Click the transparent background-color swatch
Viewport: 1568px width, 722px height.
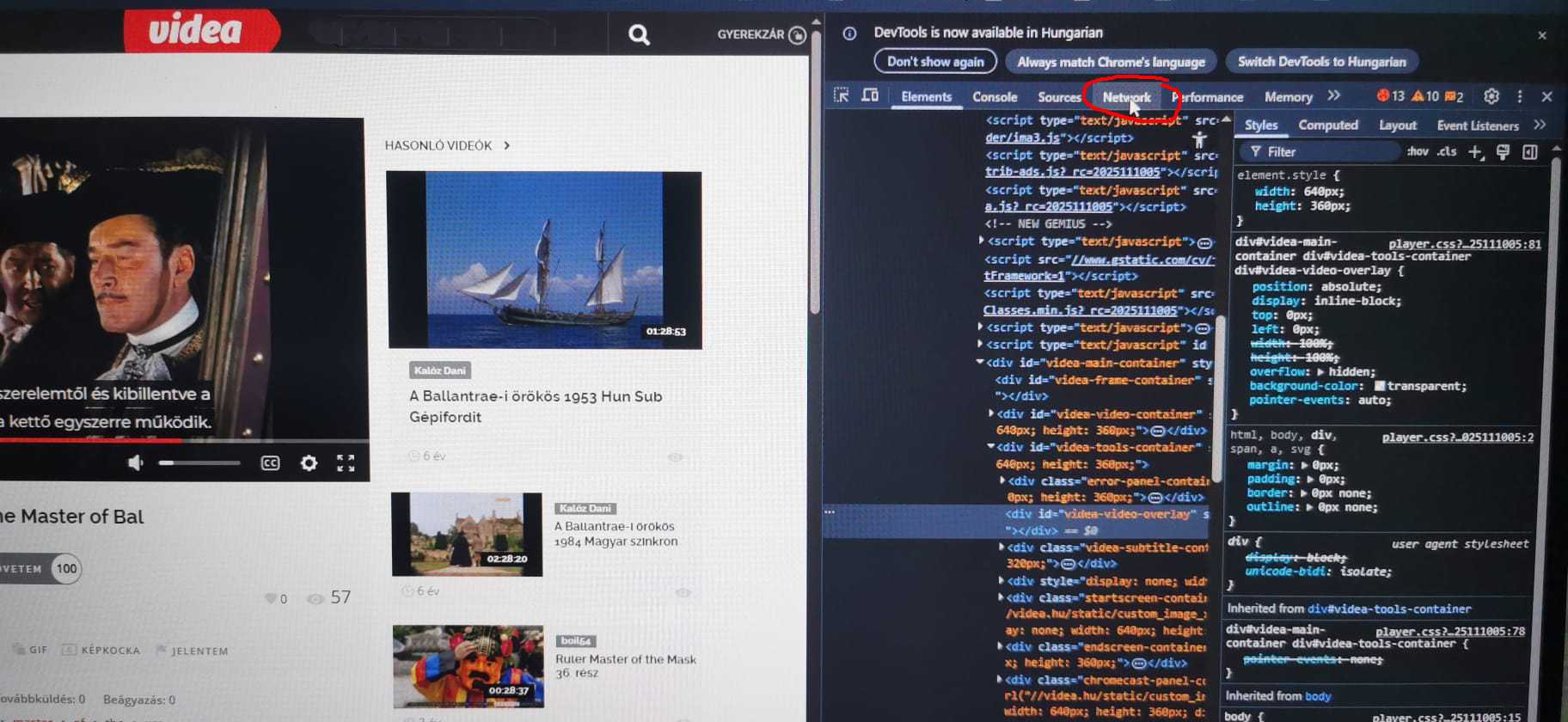(x=1380, y=387)
